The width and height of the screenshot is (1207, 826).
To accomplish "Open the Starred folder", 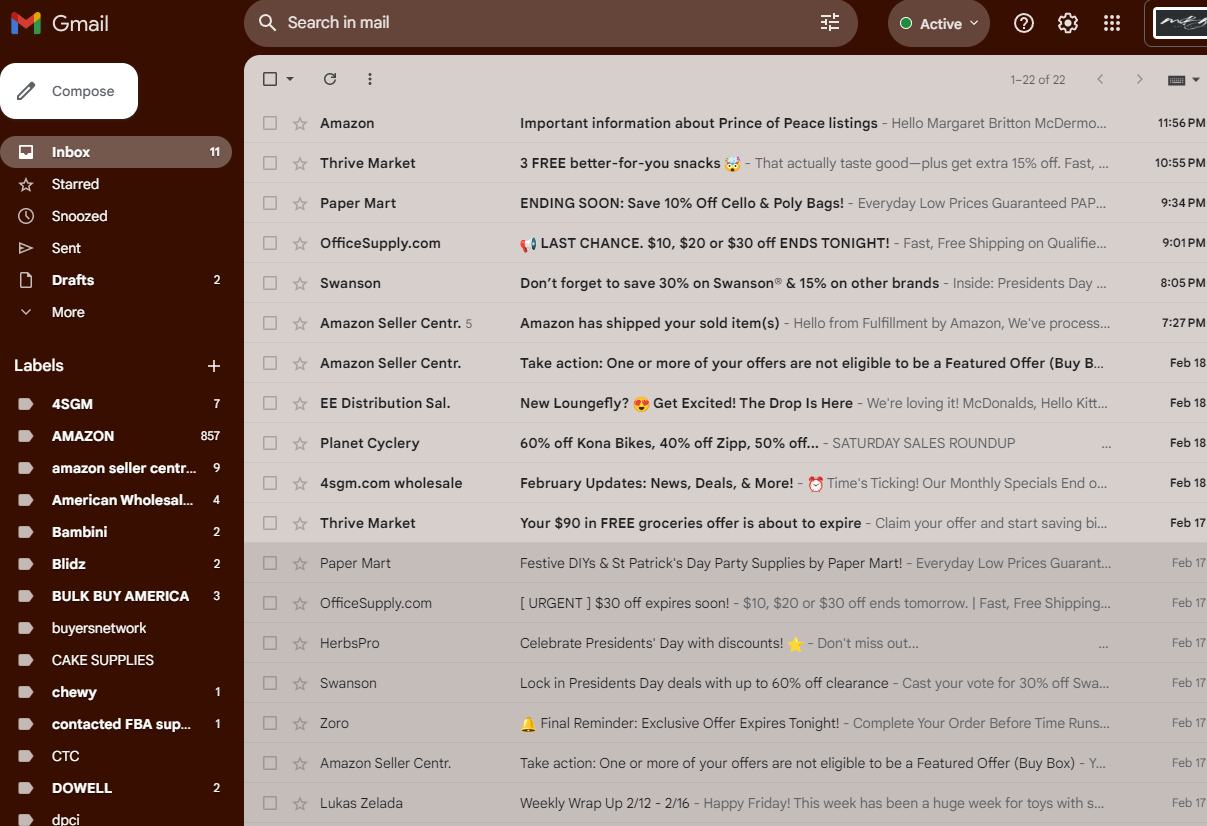I will click(116, 184).
